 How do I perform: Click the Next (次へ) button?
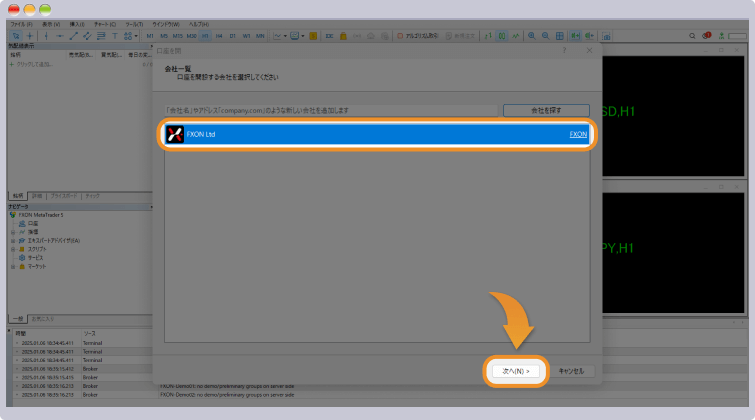pos(518,370)
